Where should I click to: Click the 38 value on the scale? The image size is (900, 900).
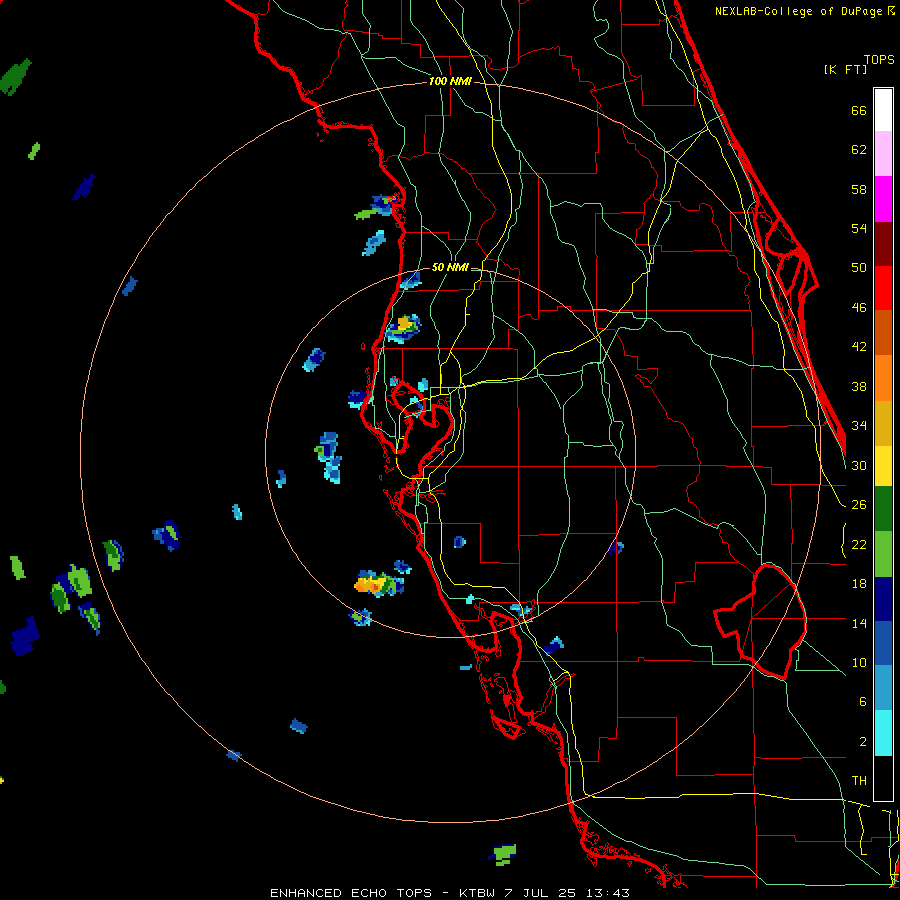click(x=859, y=387)
